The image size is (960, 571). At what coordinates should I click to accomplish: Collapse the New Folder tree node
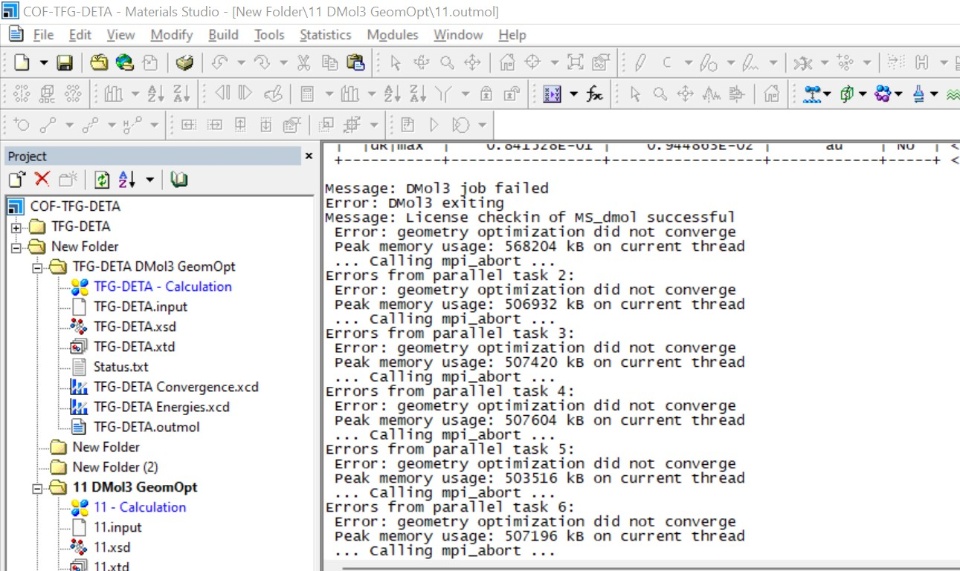(16, 247)
